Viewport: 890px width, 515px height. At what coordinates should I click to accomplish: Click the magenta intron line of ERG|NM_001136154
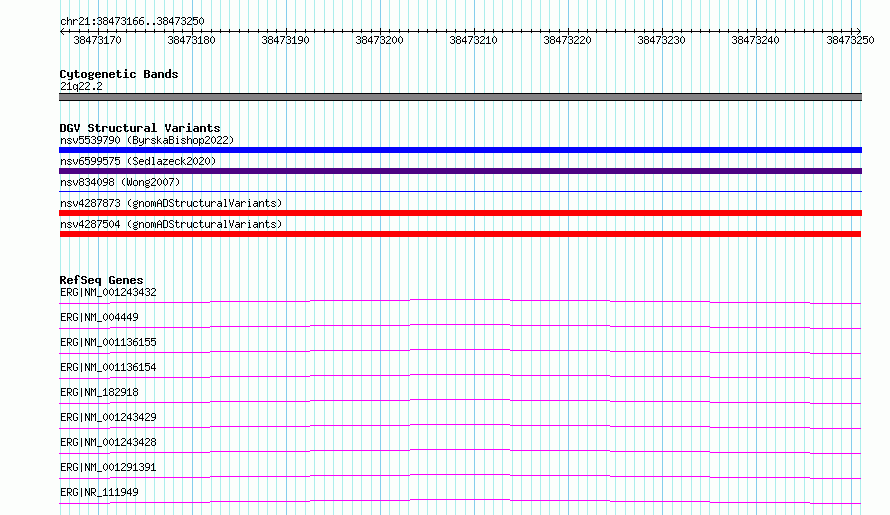pos(460,375)
